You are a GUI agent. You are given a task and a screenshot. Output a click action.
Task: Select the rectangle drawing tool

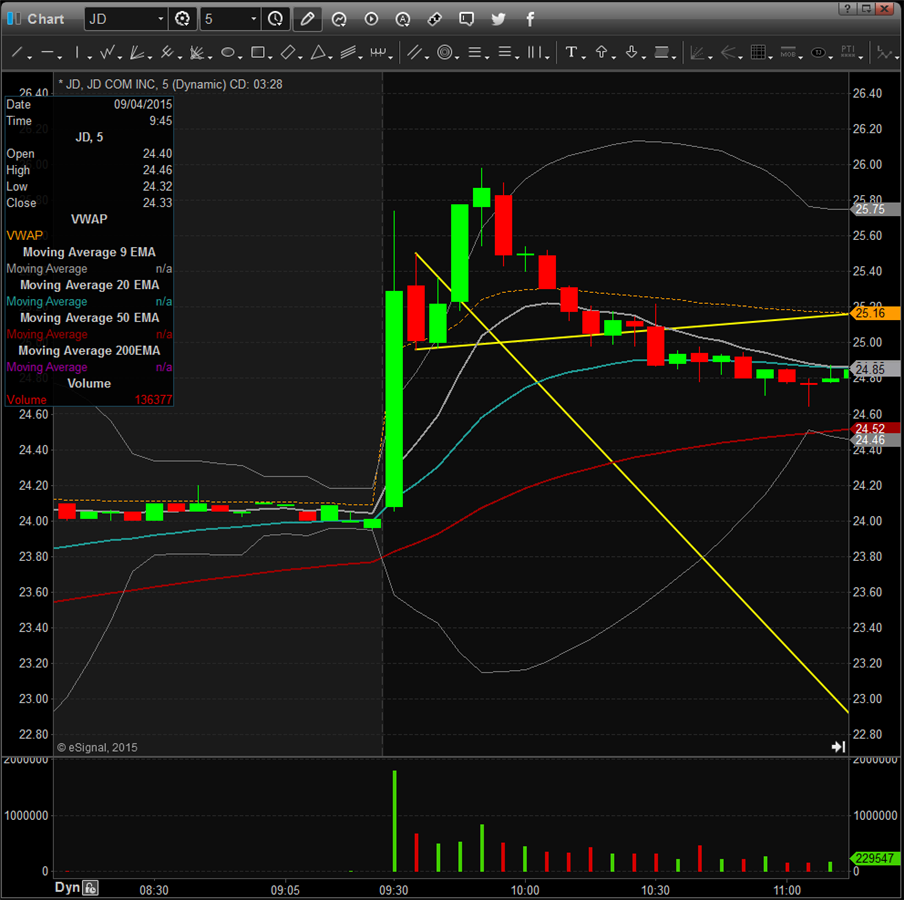tap(258, 53)
